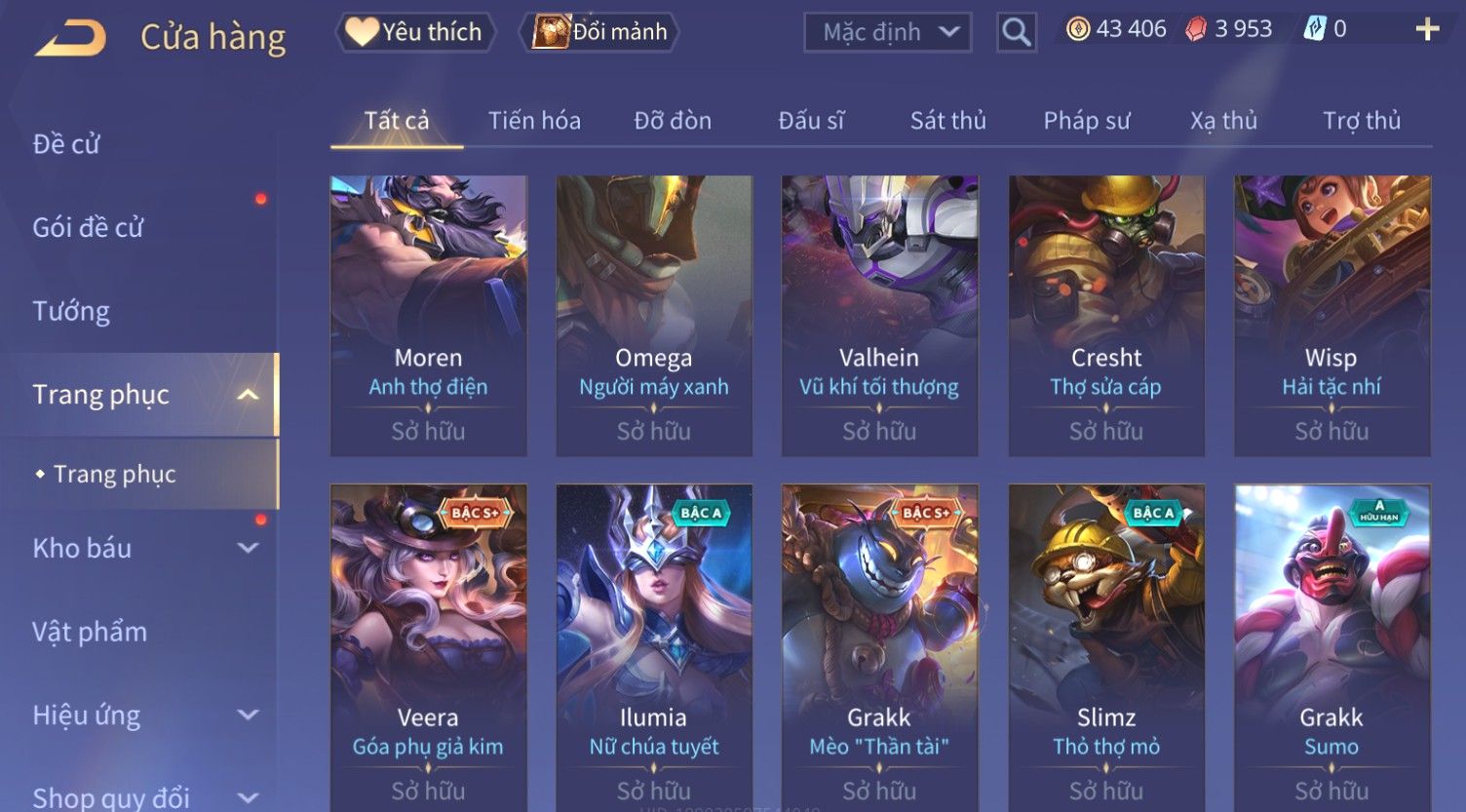Select Valhein Vũ khí tối thượng skin
1466x812 pixels.
point(879,316)
